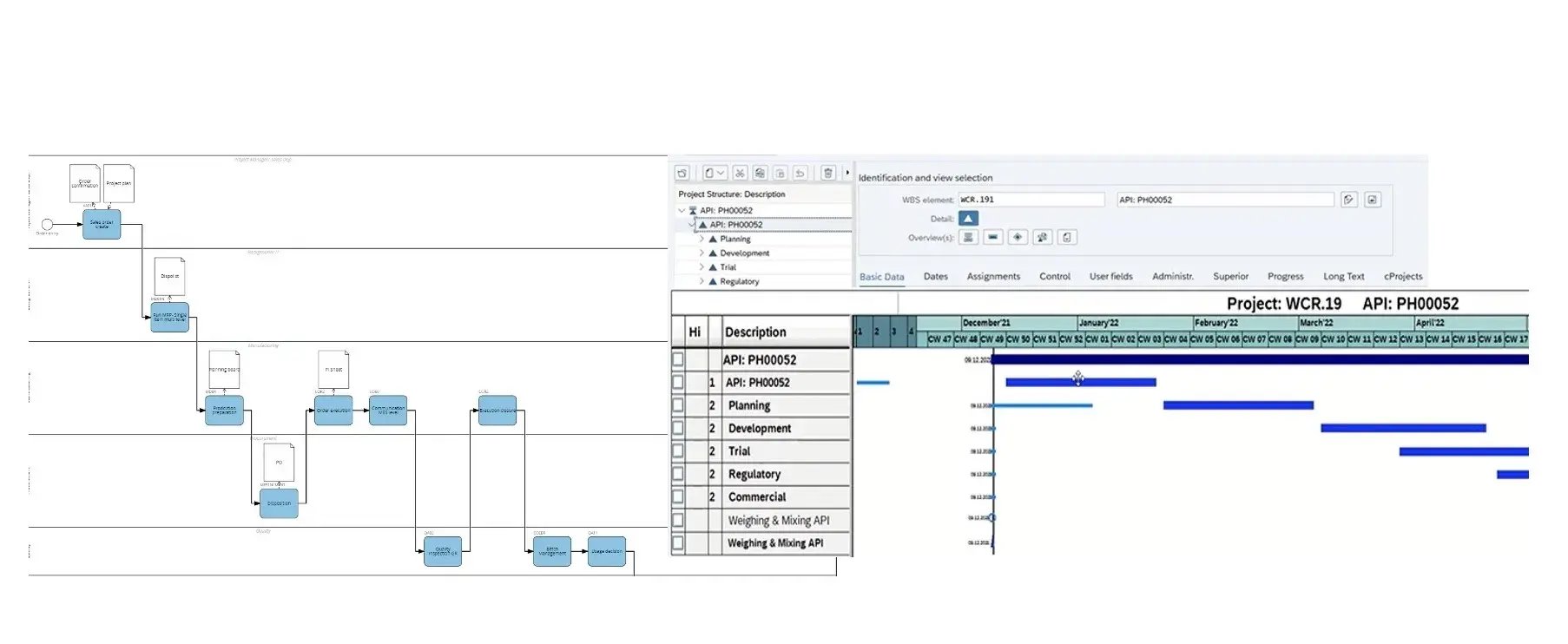Select Development in the project structure tree
This screenshot has height=644, width=1568.
744,253
